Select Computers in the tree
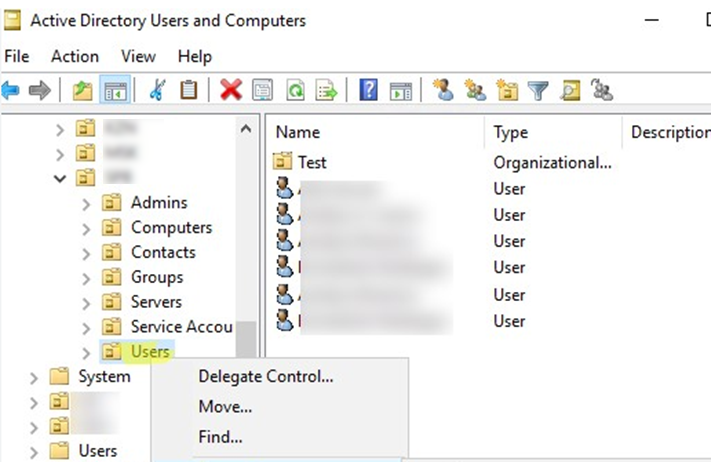711x462 pixels. (x=171, y=228)
